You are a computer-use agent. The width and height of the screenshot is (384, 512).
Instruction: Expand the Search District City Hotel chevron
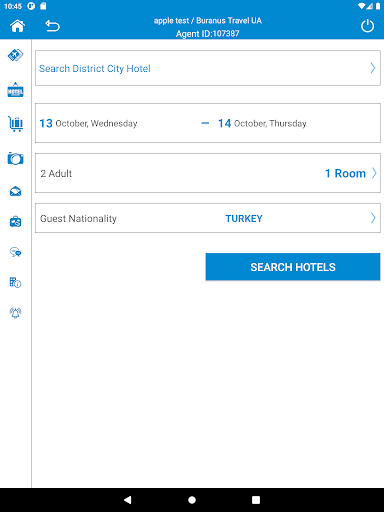(x=373, y=68)
